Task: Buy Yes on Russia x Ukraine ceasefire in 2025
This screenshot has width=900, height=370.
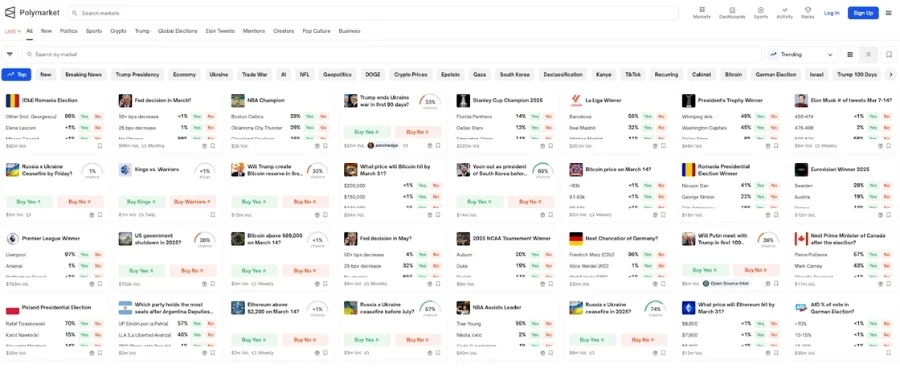Action: coord(592,340)
